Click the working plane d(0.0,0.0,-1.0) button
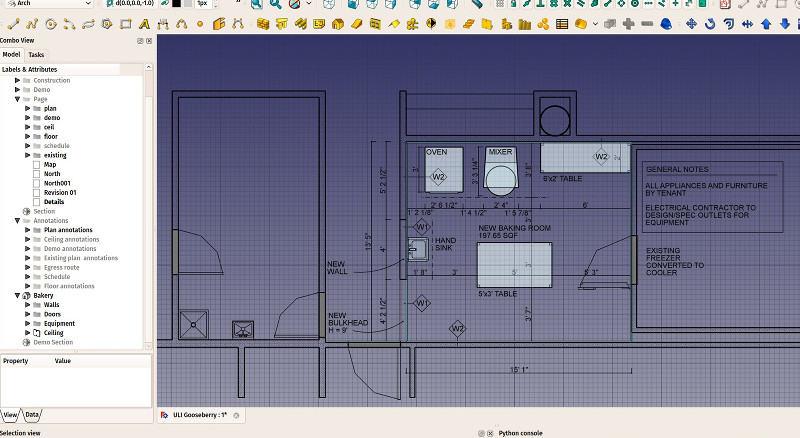This screenshot has width=800, height=438. coord(130,4)
